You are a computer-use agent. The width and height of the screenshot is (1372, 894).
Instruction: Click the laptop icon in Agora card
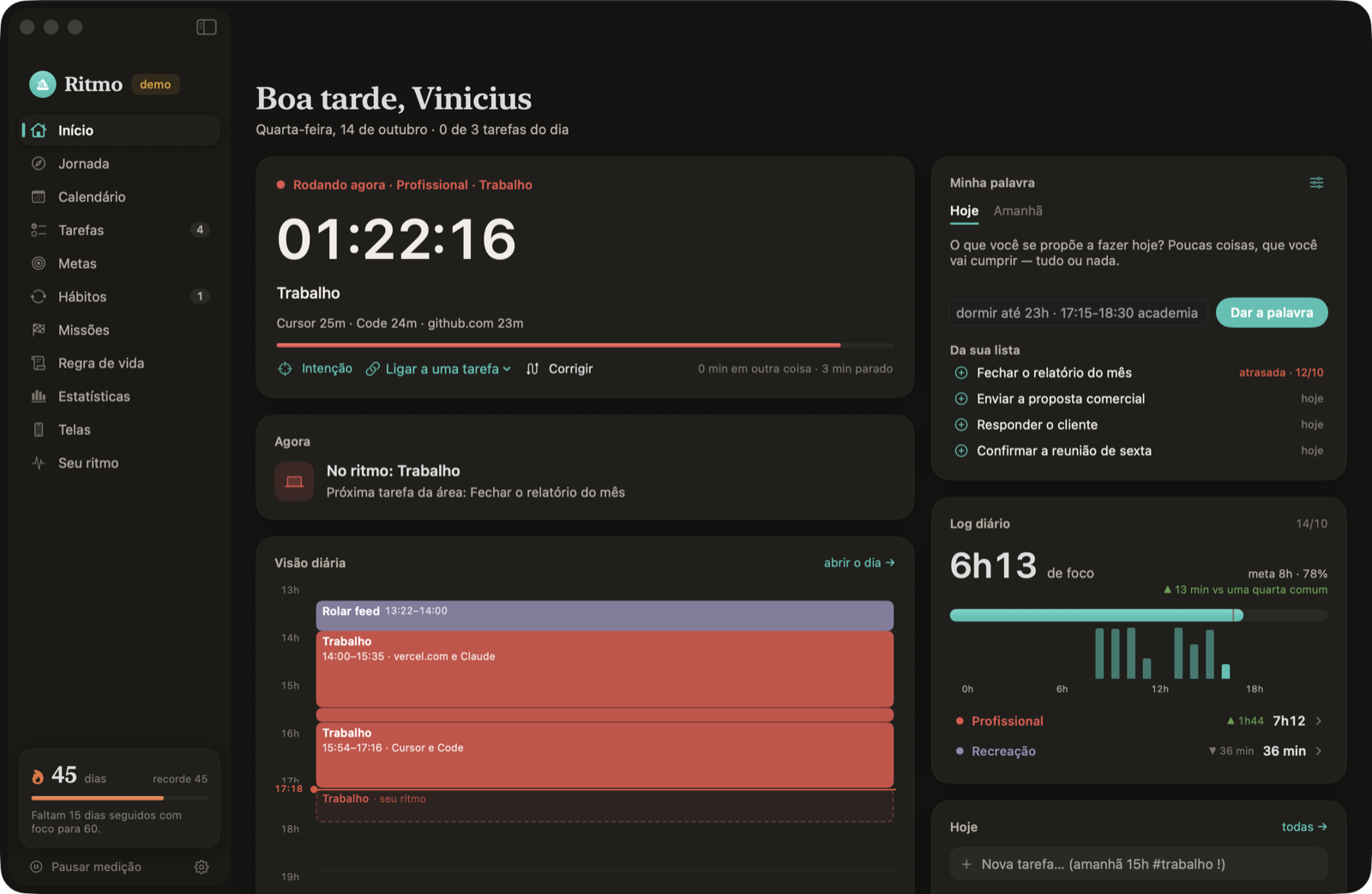pos(294,481)
